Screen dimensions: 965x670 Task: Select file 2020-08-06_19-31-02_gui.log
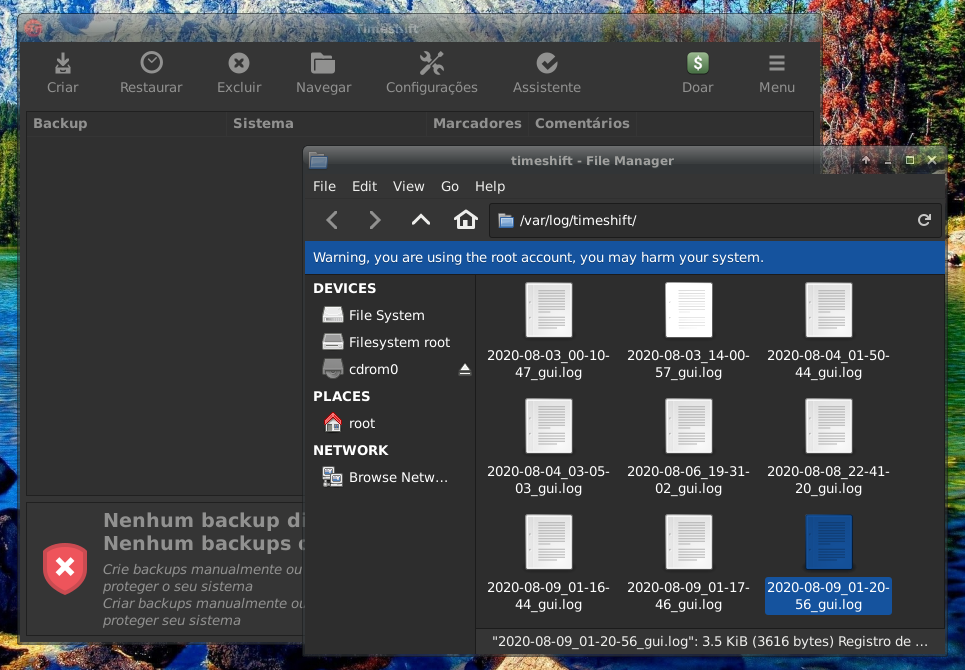pyautogui.click(x=688, y=447)
